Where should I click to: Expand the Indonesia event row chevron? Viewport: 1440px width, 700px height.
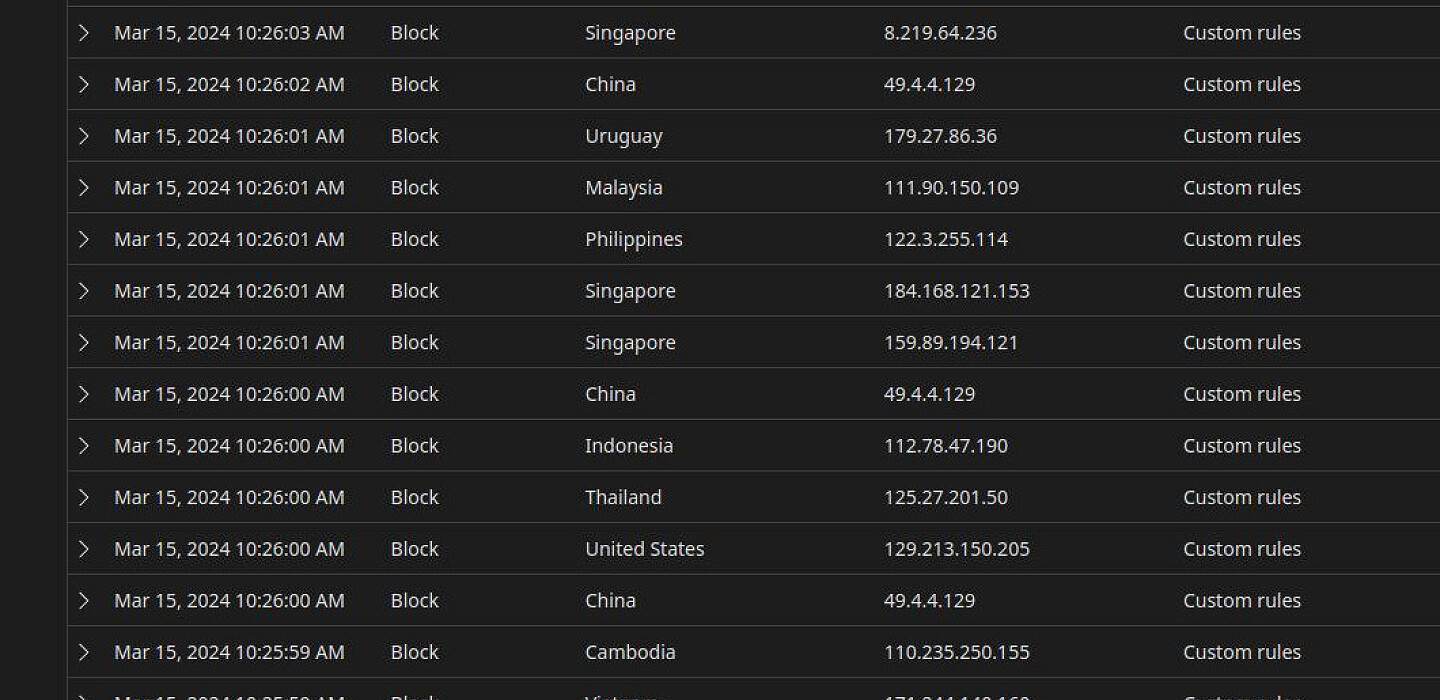pos(84,446)
